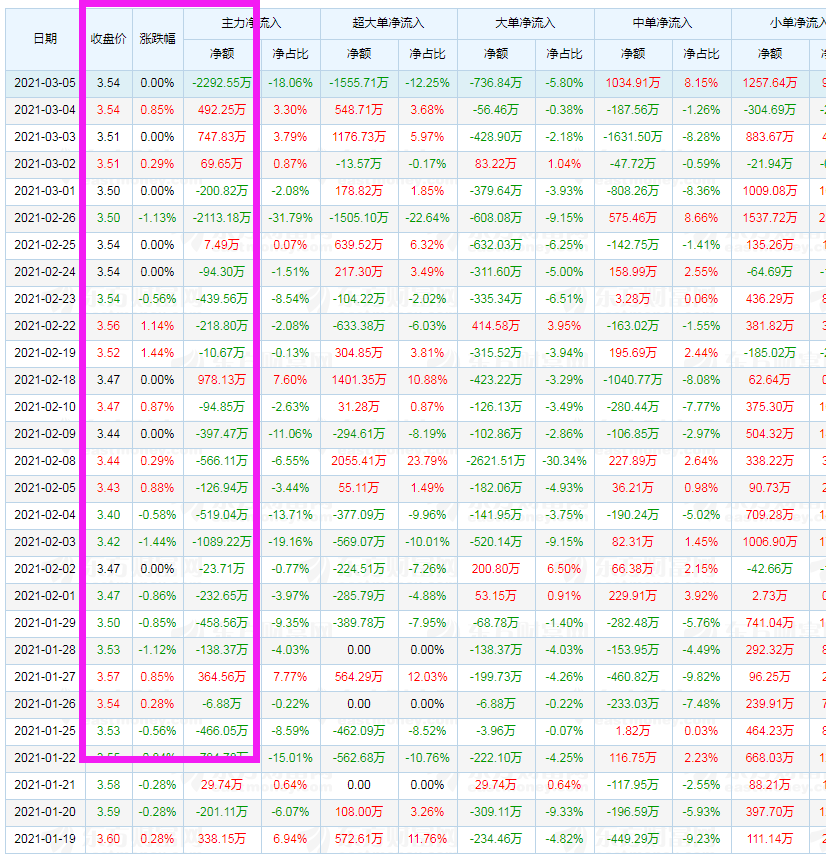The height and width of the screenshot is (854, 826).
Task: Click the value 1537.72万
Action: point(770,218)
